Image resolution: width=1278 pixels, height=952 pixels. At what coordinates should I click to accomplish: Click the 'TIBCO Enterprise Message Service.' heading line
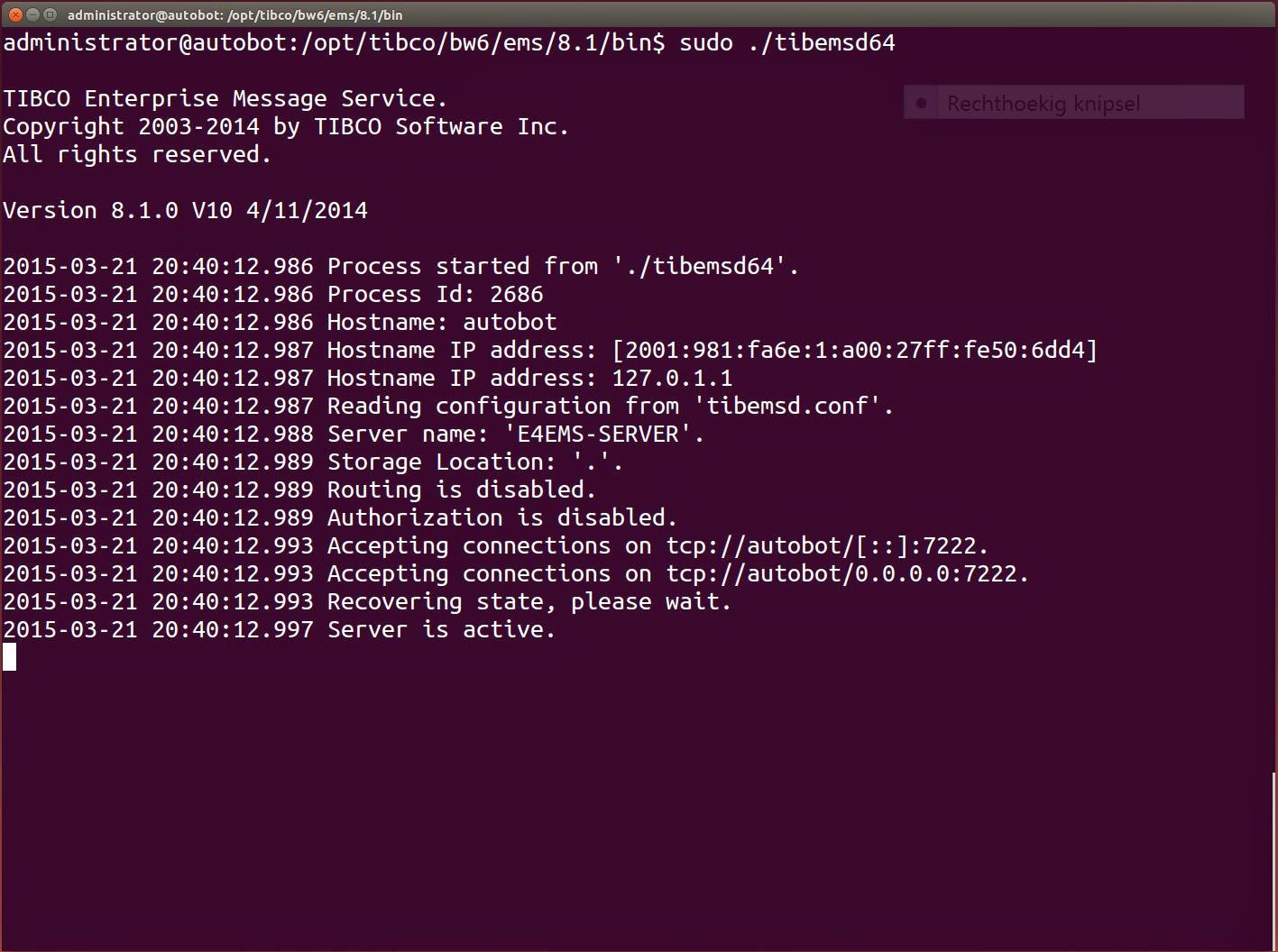click(x=225, y=98)
